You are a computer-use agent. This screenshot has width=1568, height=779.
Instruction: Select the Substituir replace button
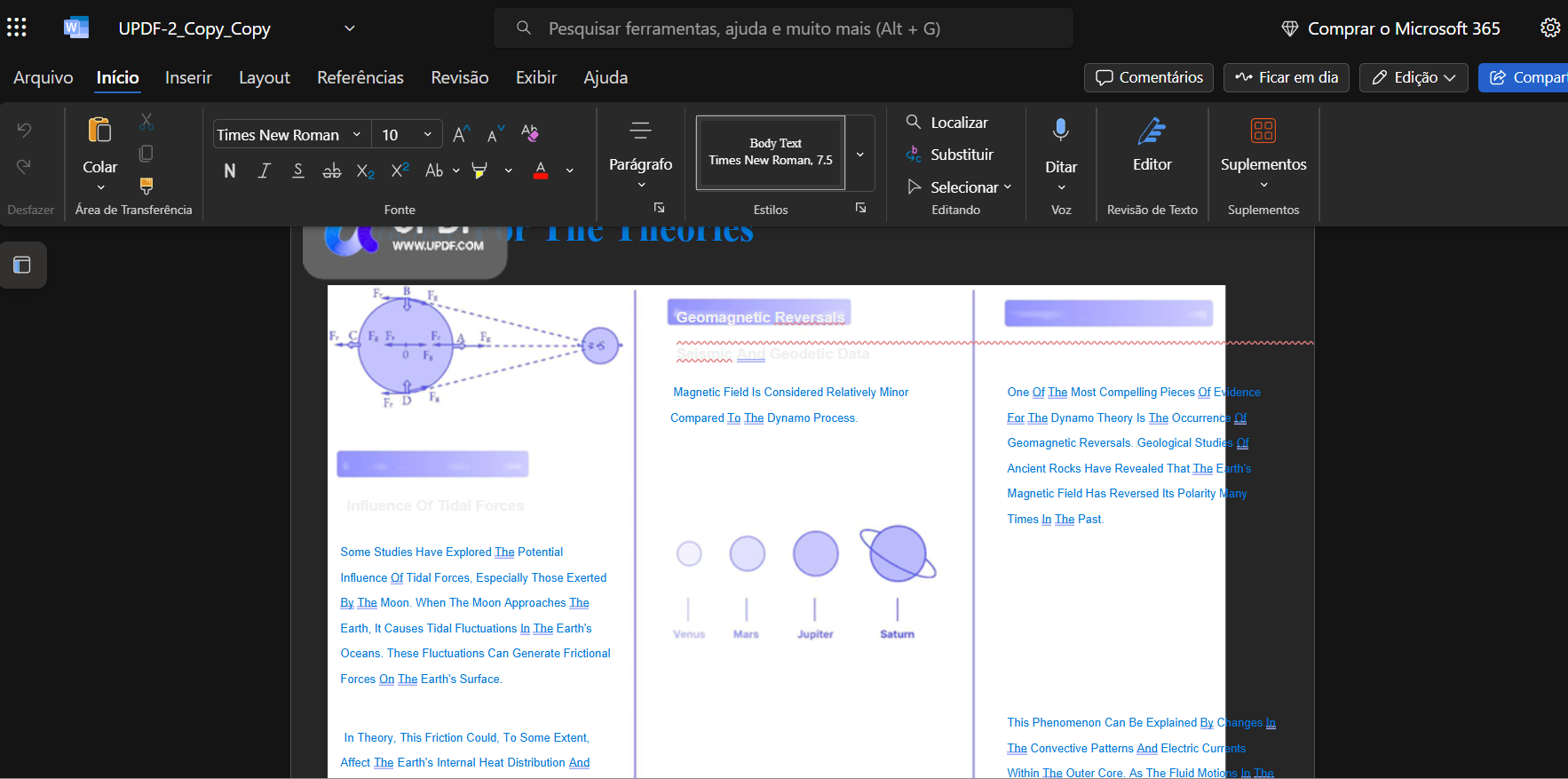click(x=949, y=155)
